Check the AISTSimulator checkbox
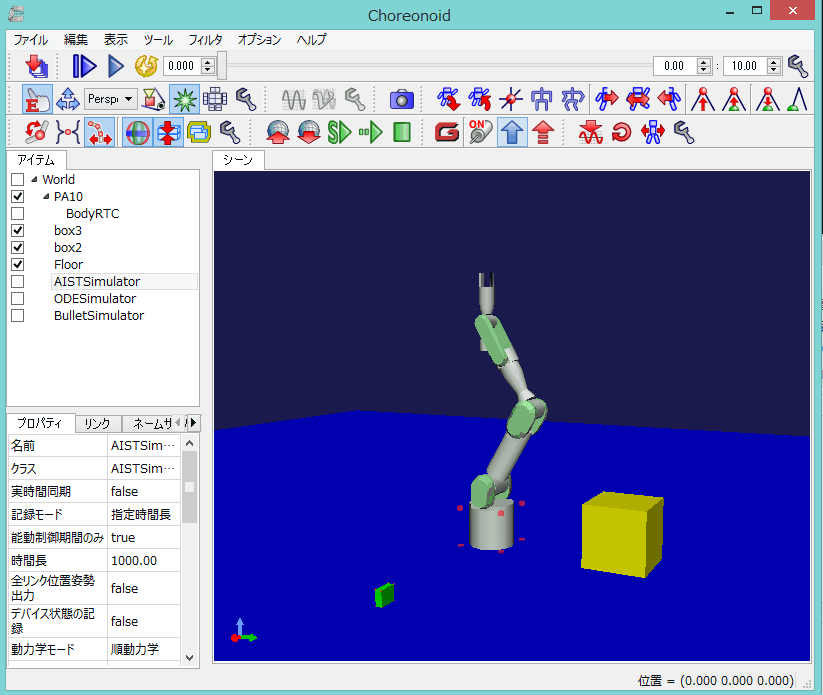The image size is (823, 695). pos(17,281)
